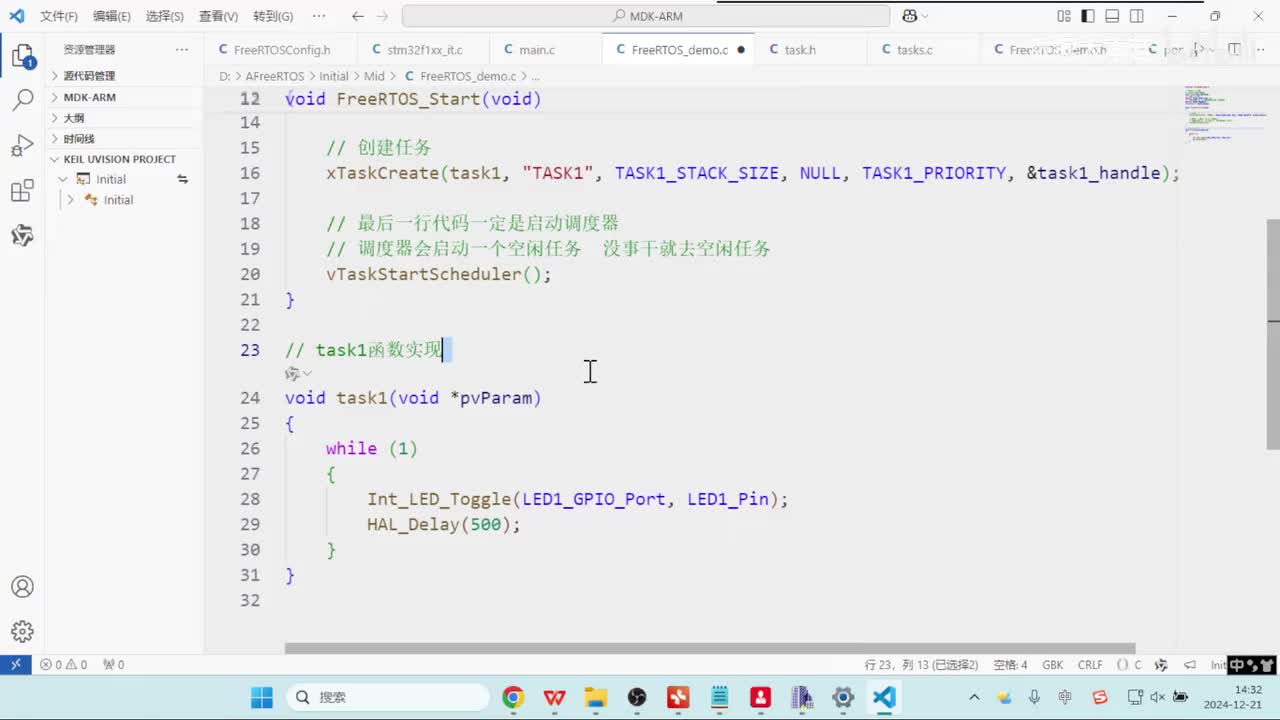Click the split editor icon
Image resolution: width=1280 pixels, height=720 pixels.
[x=1234, y=49]
